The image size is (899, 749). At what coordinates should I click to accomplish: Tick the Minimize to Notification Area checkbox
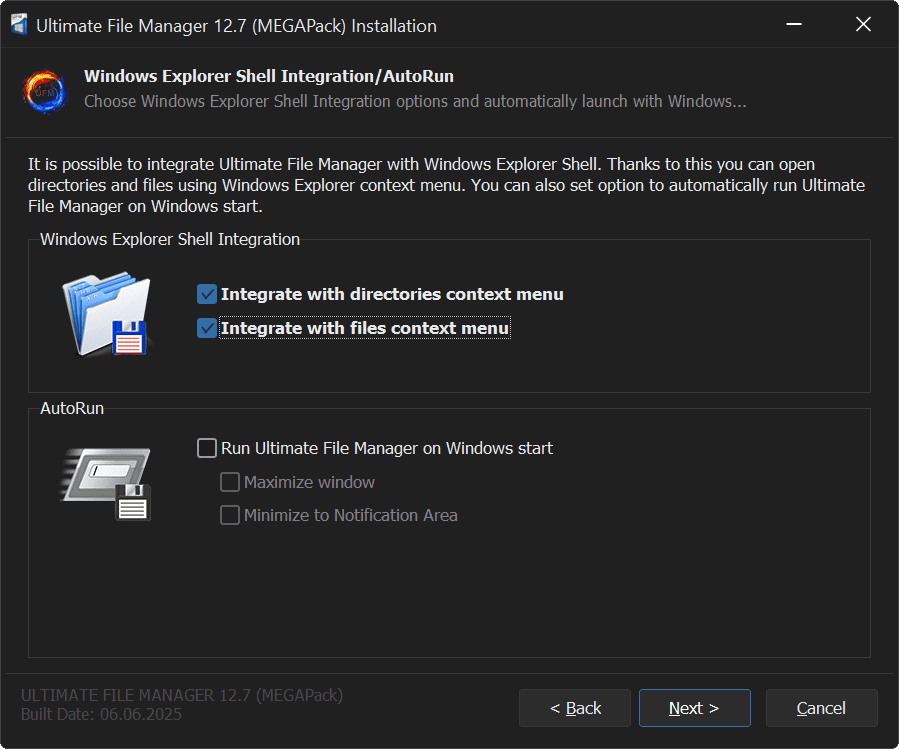tap(230, 515)
